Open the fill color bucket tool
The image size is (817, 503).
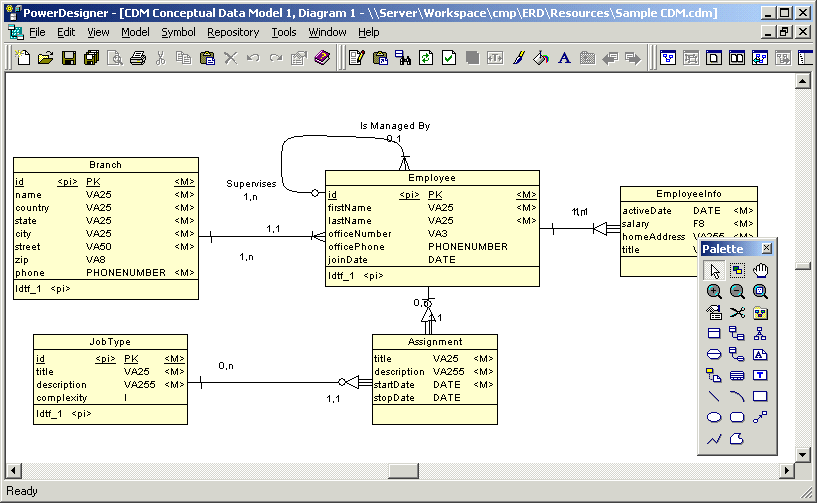pos(541,58)
